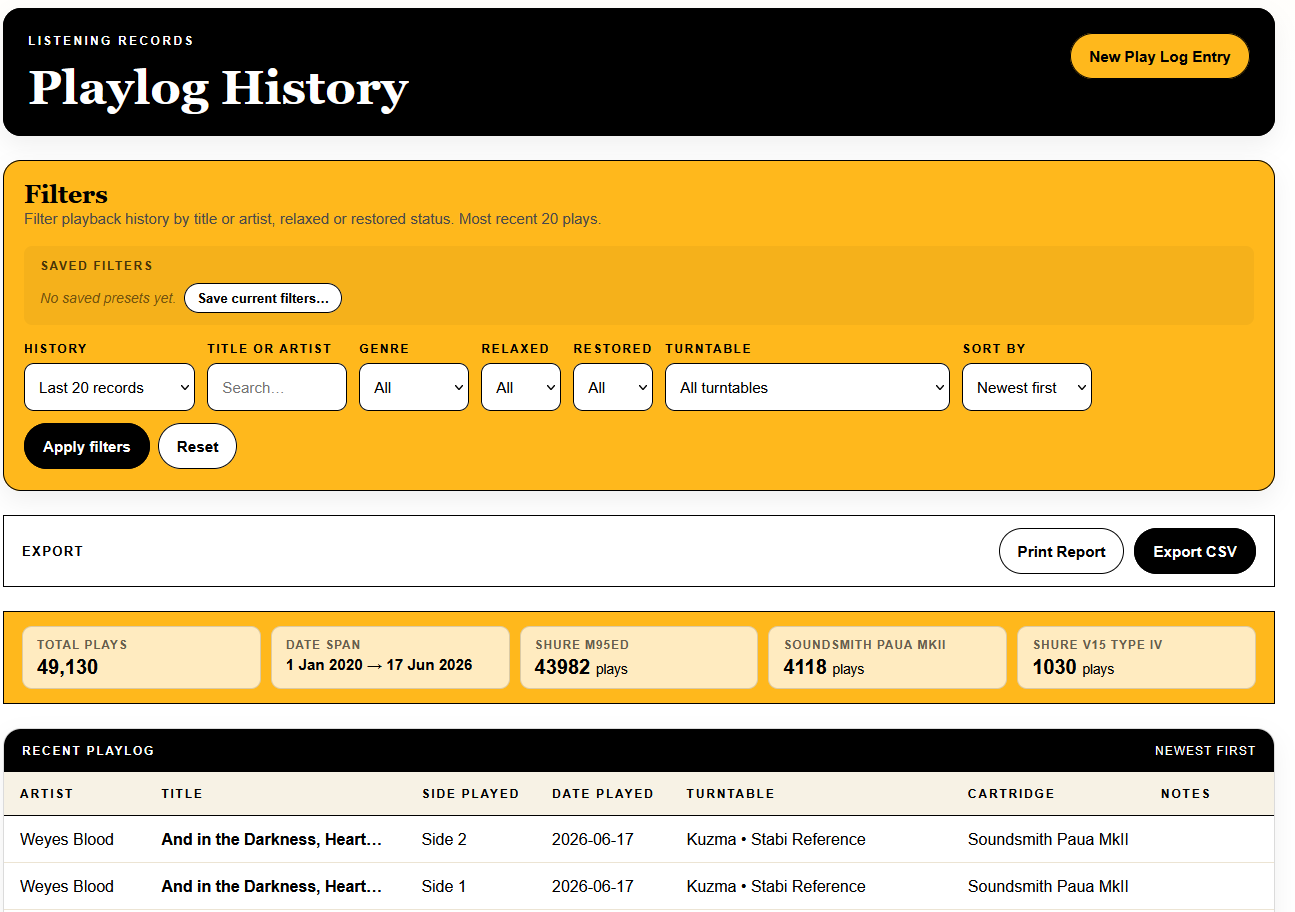Click Weyes Blood in the Side 1 row

coord(67,886)
